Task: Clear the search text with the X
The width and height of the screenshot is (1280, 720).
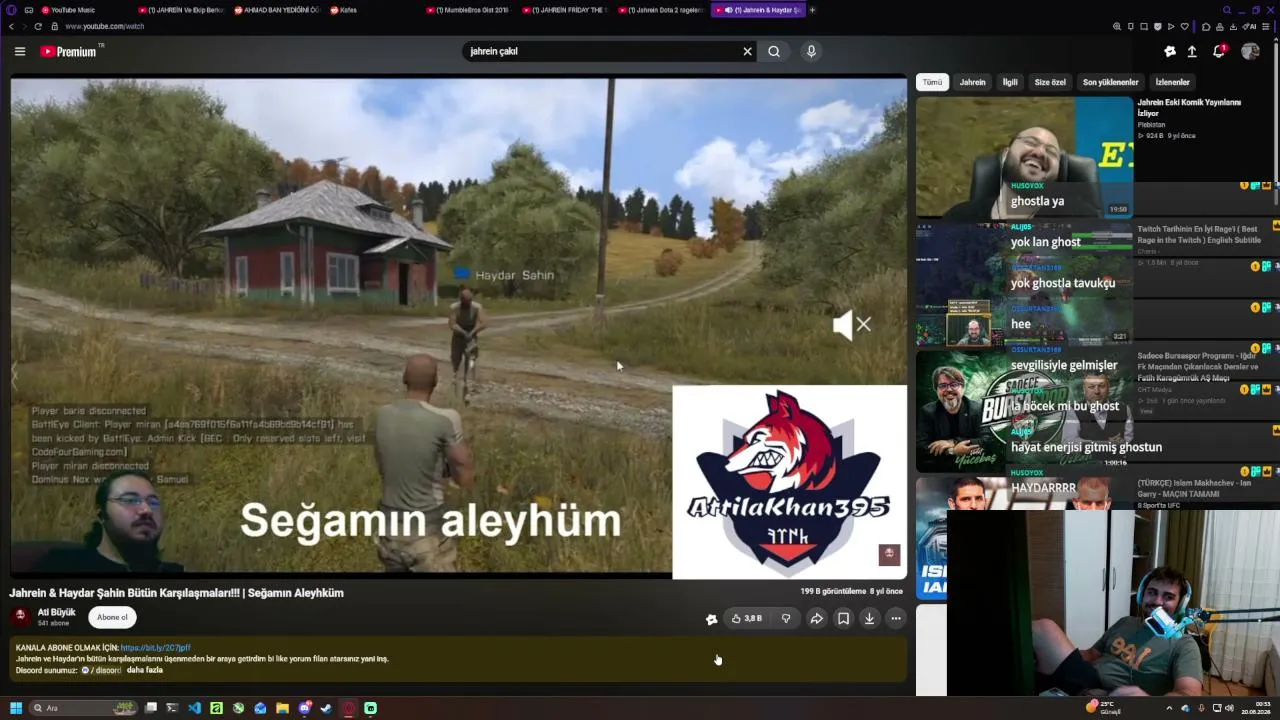Action: pyautogui.click(x=747, y=51)
